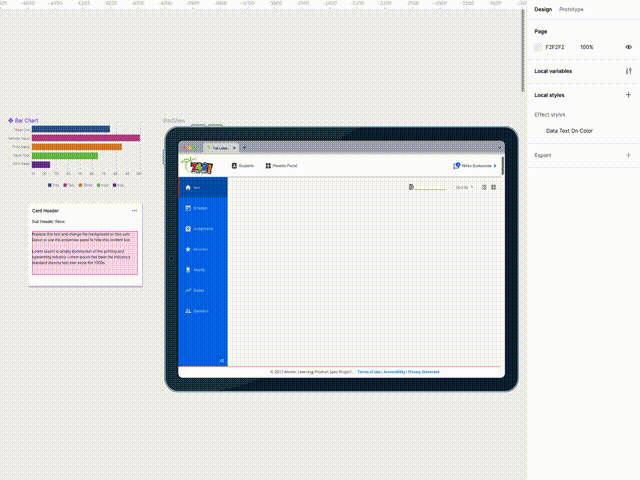Collapse the blue sidebar with double chevron
Screen dimensions: 640x480
point(222,360)
